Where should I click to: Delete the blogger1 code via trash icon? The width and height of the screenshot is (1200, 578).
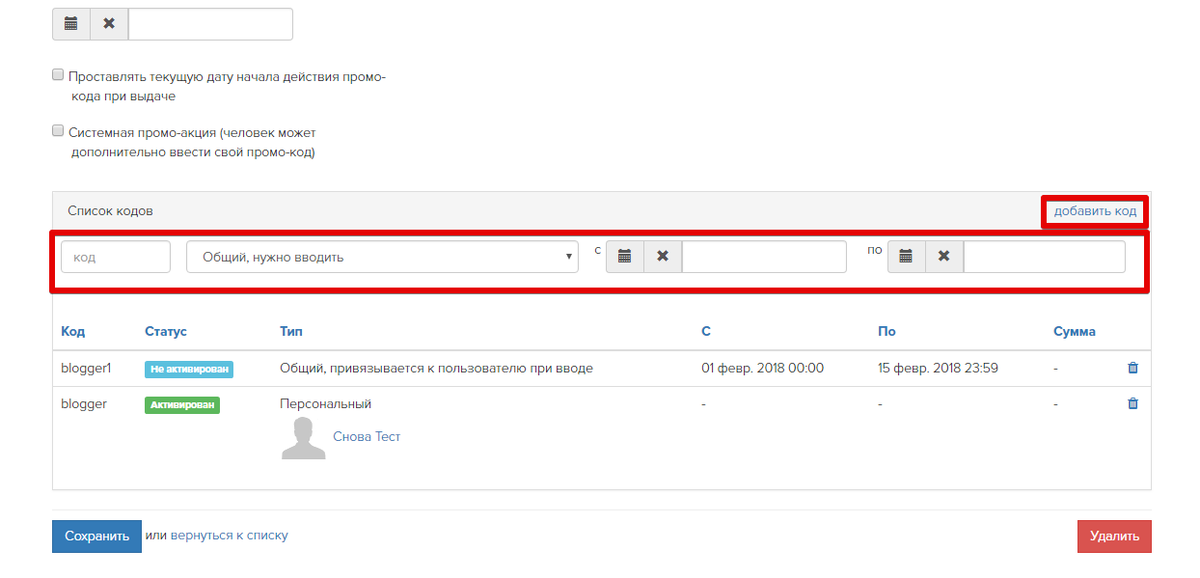click(1132, 368)
